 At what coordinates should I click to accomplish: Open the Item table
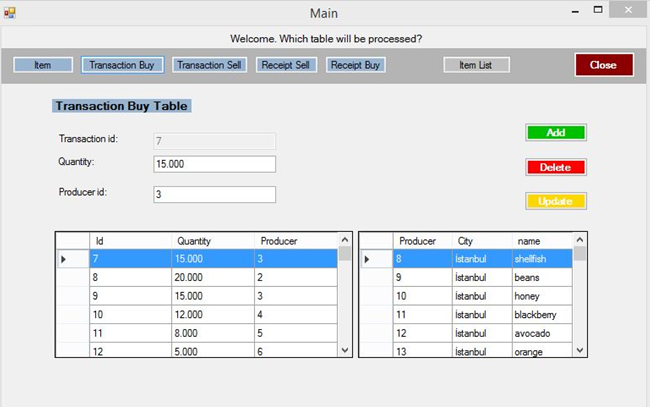(43, 65)
